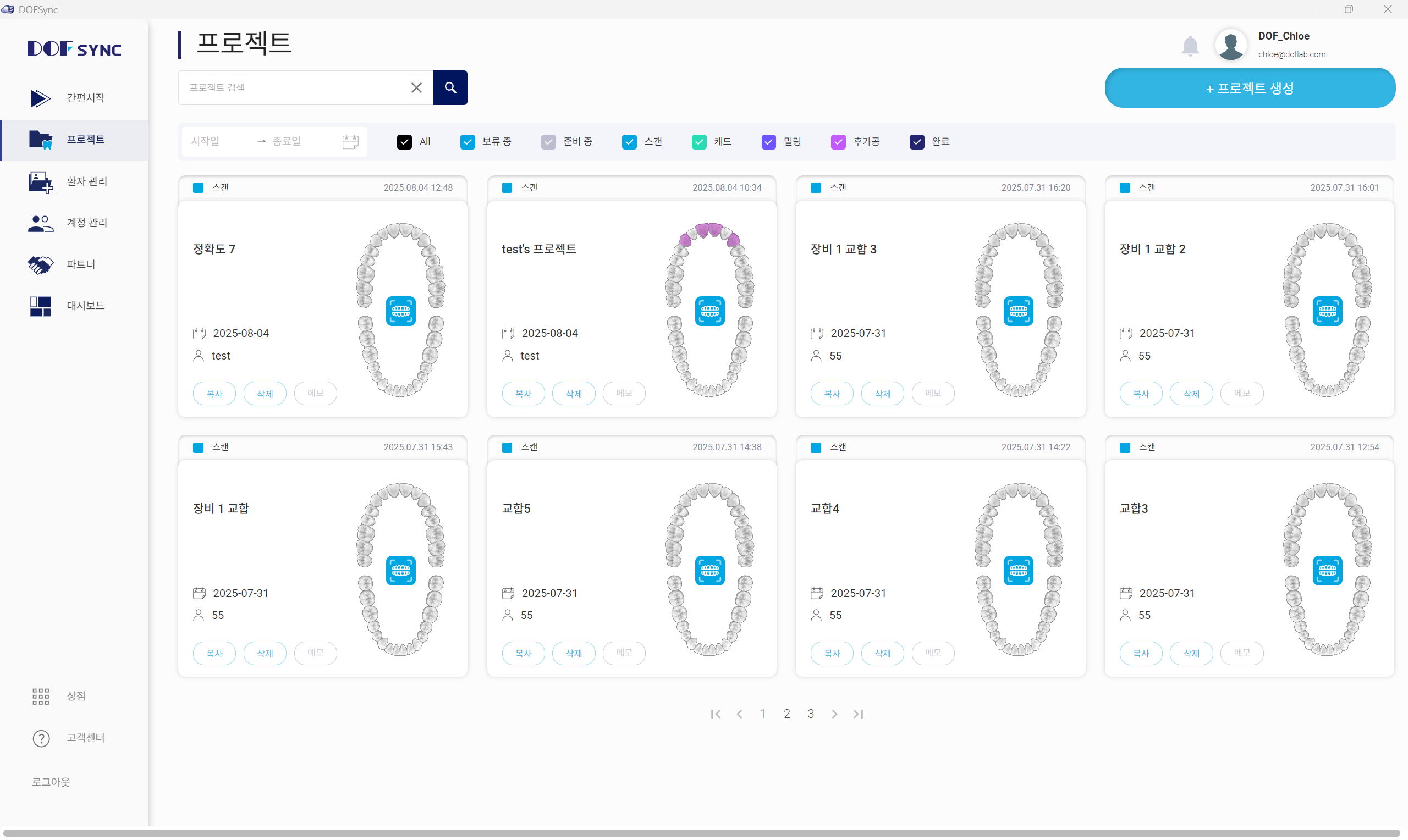Open user profile avatar DOF_Chloe

tap(1230, 45)
